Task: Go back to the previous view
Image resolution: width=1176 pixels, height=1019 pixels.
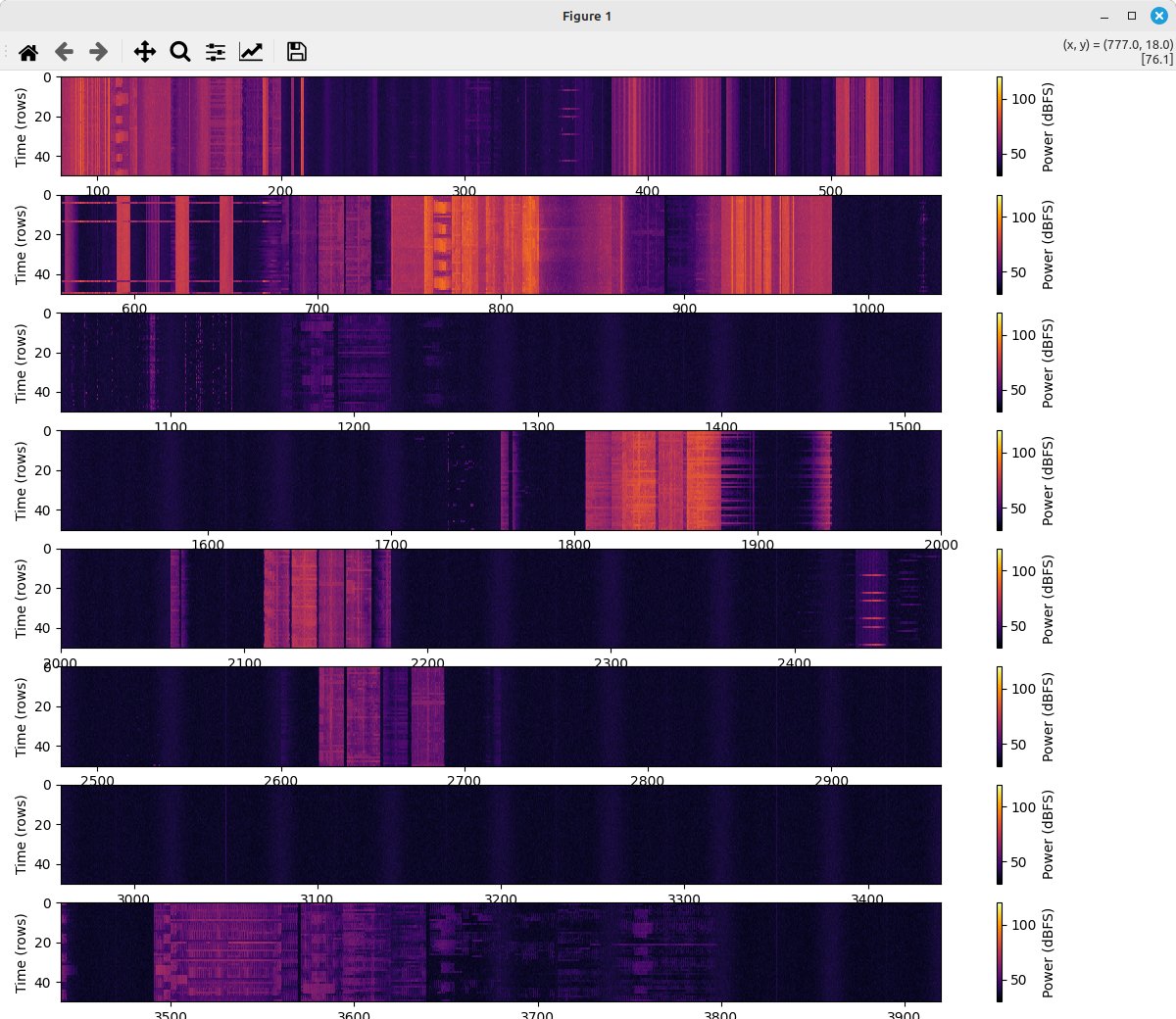Action: tap(64, 52)
